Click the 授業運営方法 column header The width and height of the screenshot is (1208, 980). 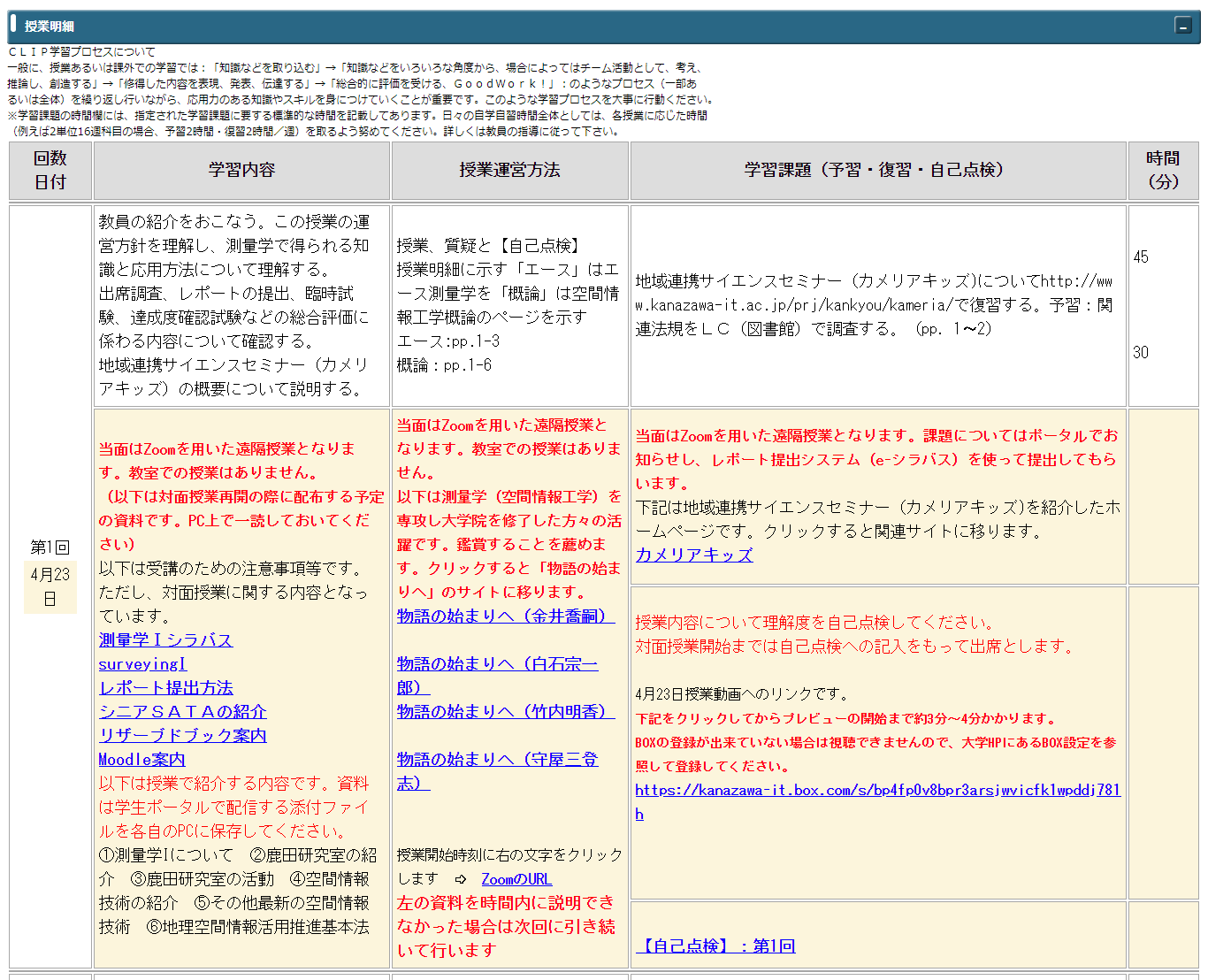click(509, 170)
